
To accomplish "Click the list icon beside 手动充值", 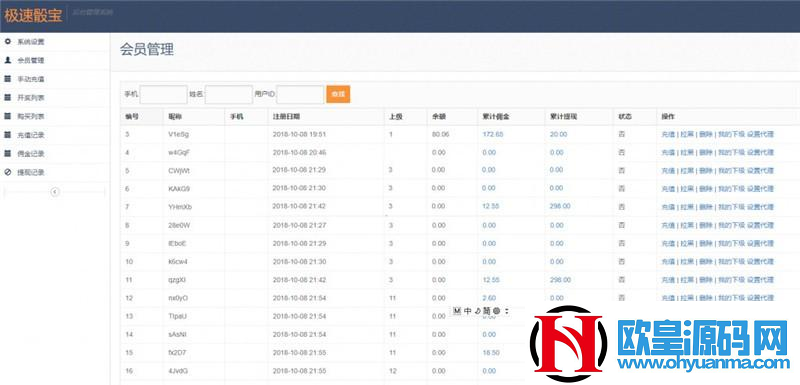I will [7, 79].
